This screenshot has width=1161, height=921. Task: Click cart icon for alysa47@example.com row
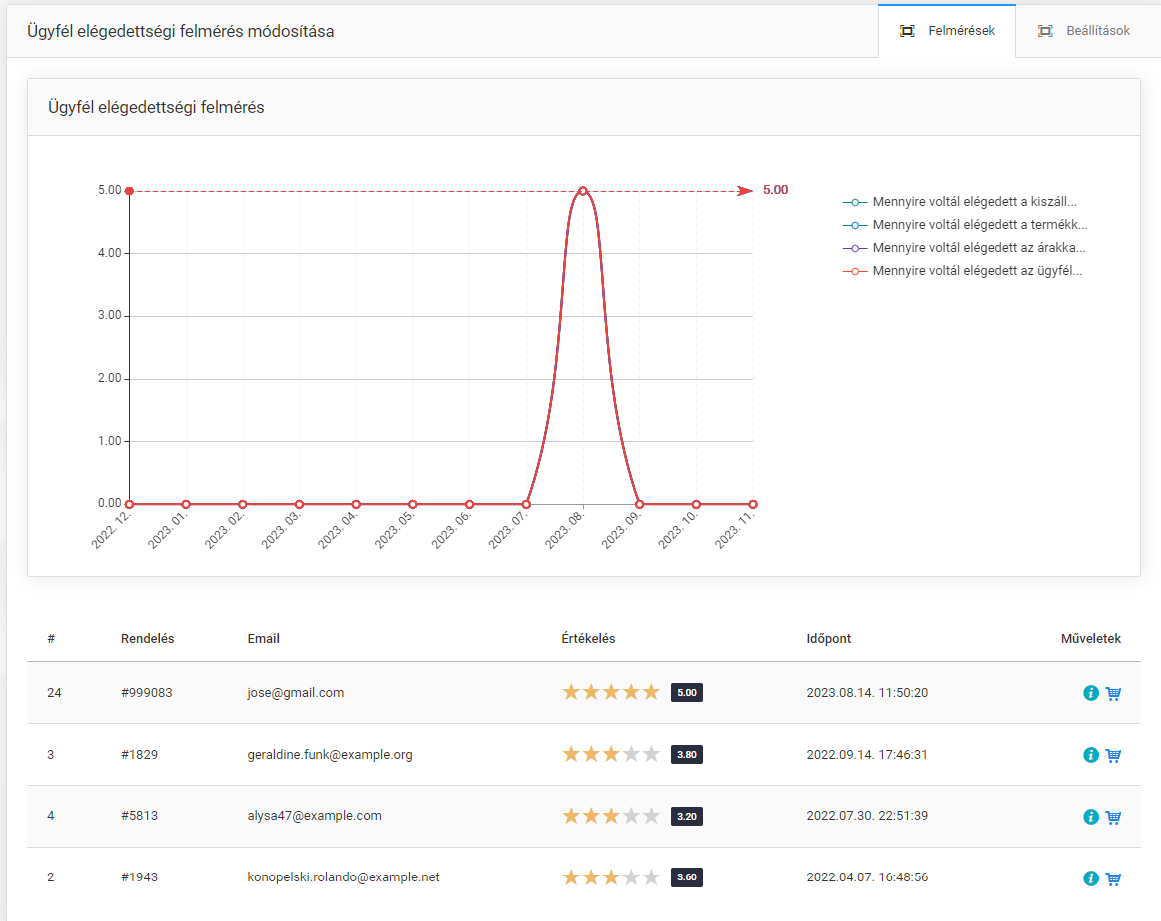tap(1113, 817)
